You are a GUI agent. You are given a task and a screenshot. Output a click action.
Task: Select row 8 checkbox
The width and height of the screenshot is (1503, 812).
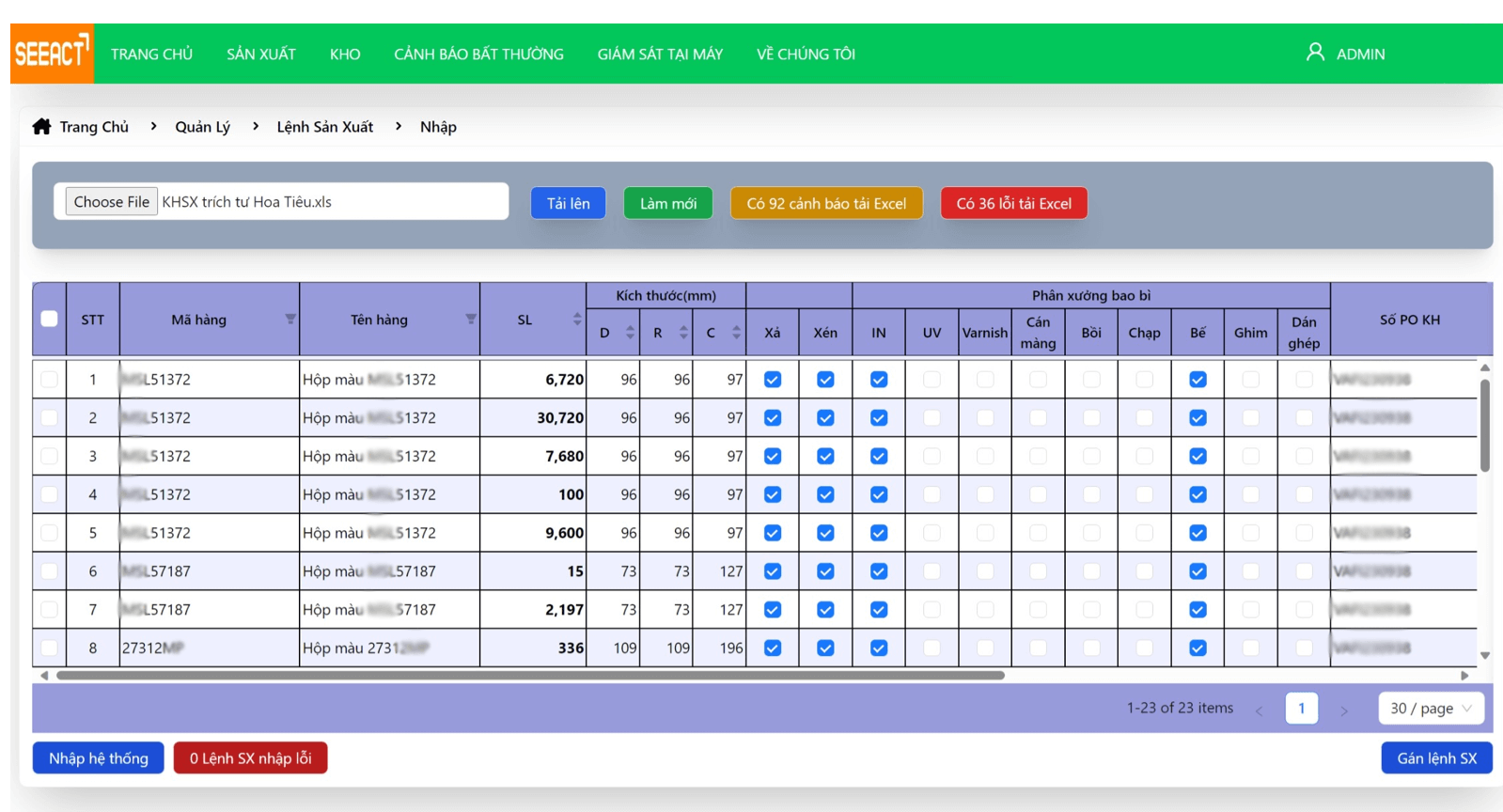49,648
